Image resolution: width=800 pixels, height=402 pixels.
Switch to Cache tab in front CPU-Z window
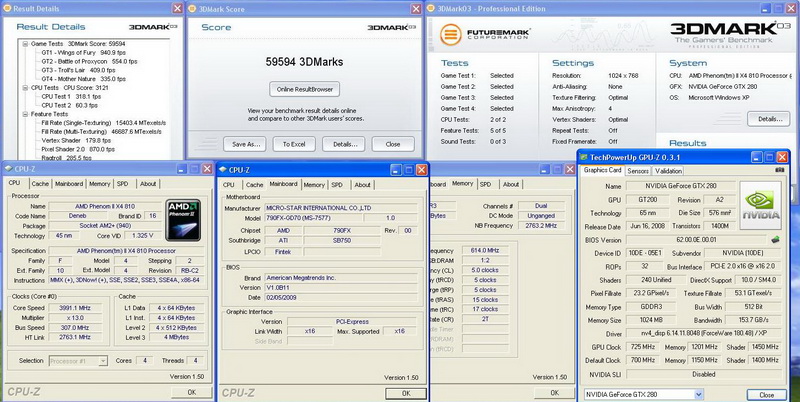(x=255, y=185)
